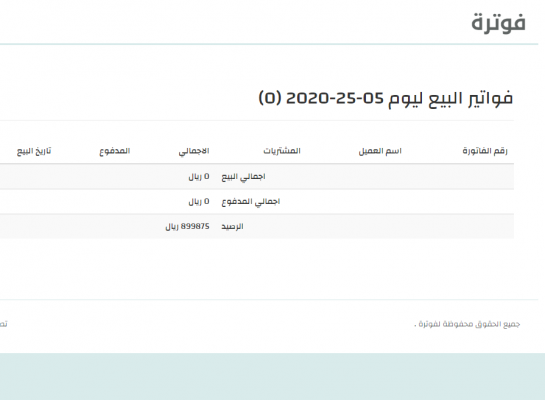The width and height of the screenshot is (545, 400).
Task: Select the 899875 ريال balance value
Action: point(187,227)
